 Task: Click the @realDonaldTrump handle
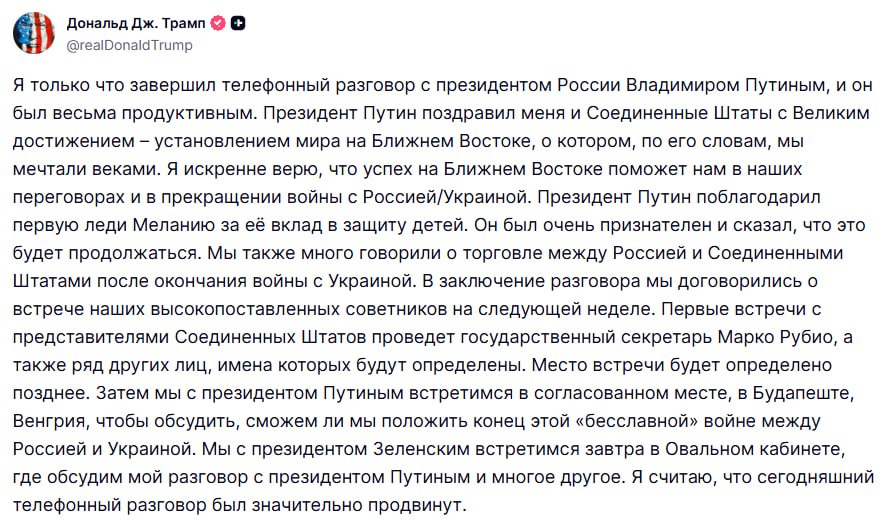pyautogui.click(x=129, y=45)
